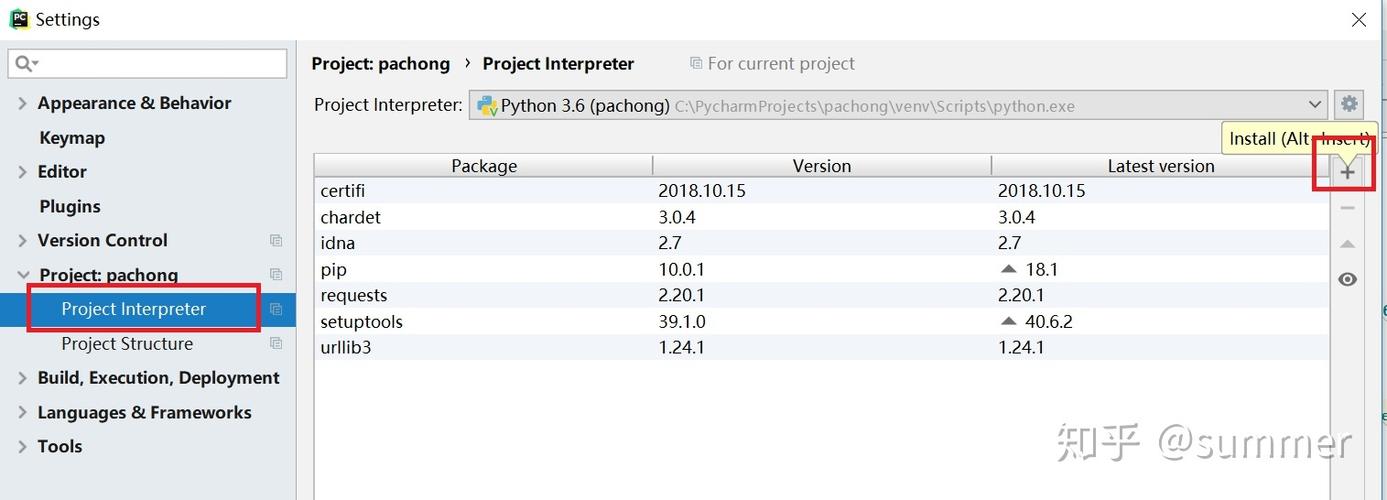Click the upgrade package arrow icon
The image size is (1387, 500).
1347,244
